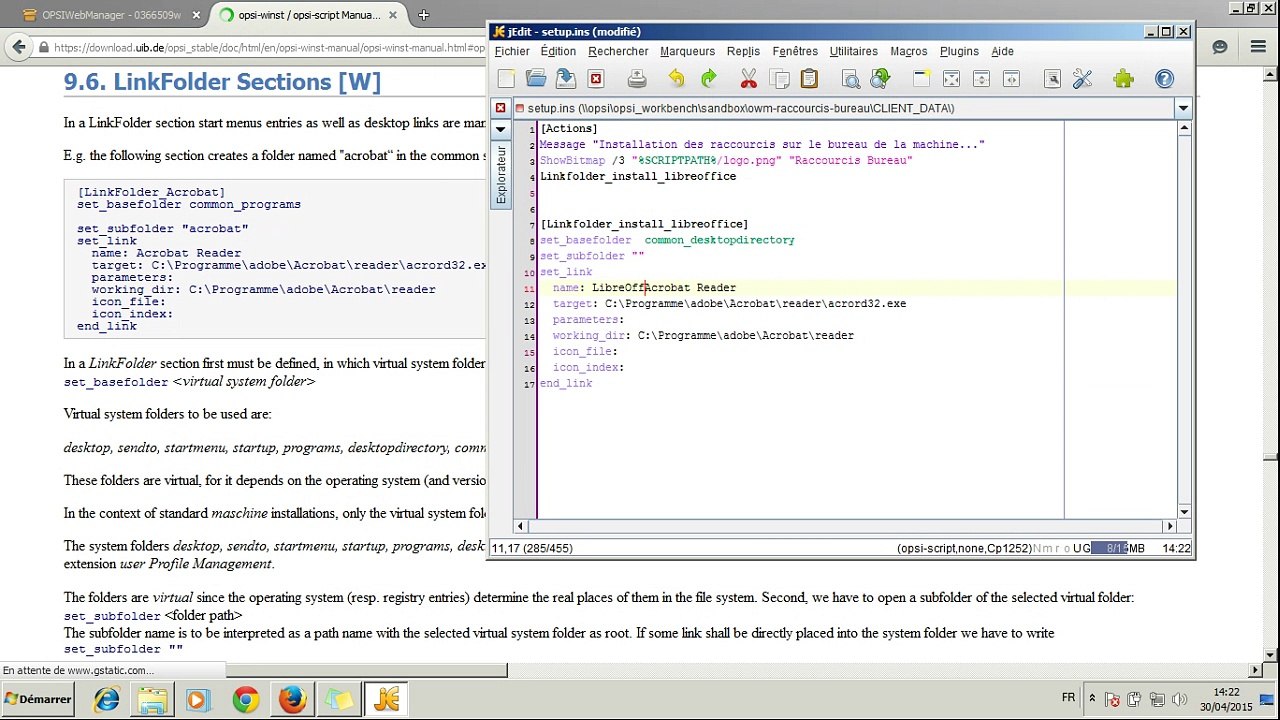Paste clipboard with the jEdit clipboard icon
Image resolution: width=1280 pixels, height=720 pixels.
coord(809,79)
